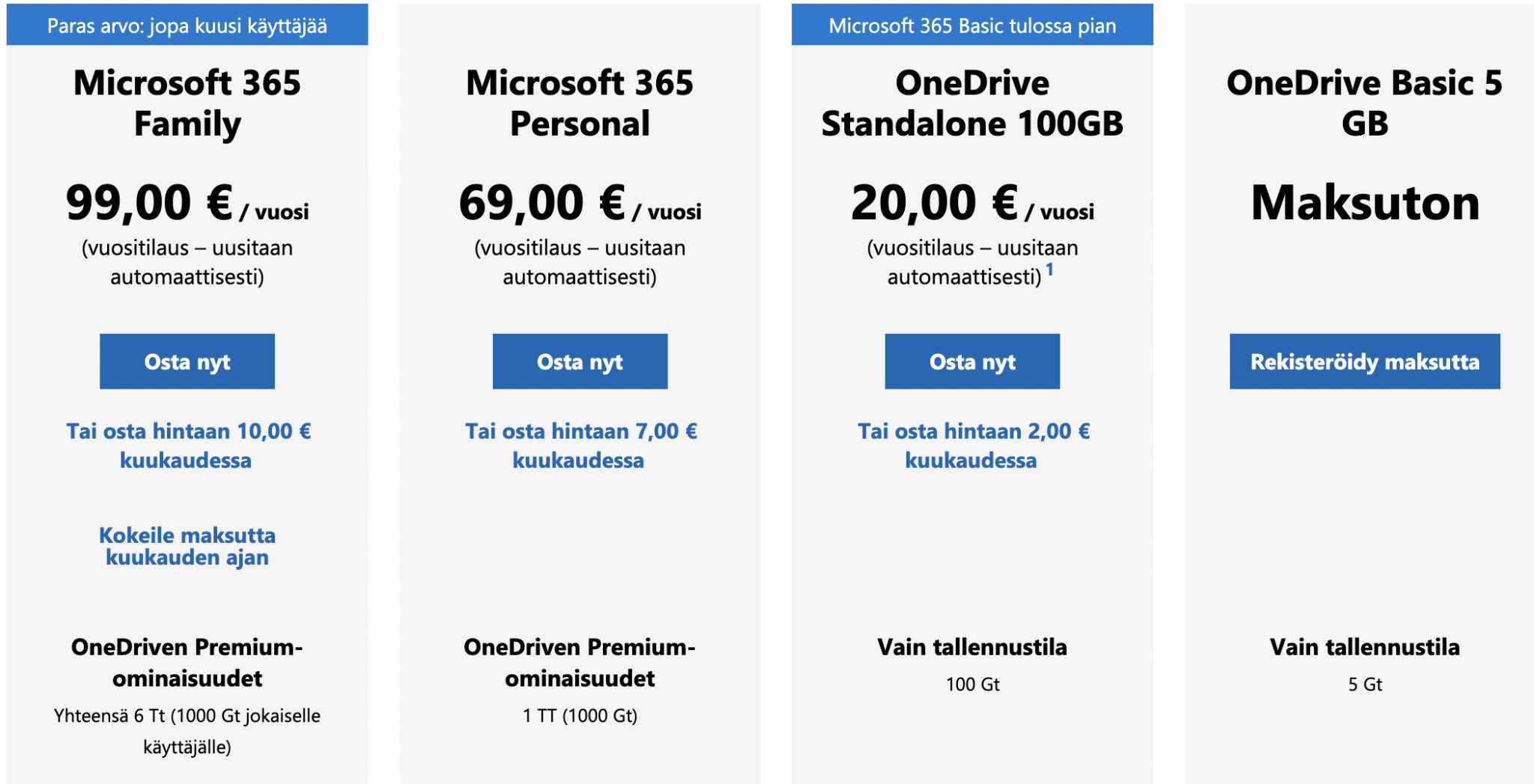Select the OneDrive Standalone 100GB heading

coord(972,103)
